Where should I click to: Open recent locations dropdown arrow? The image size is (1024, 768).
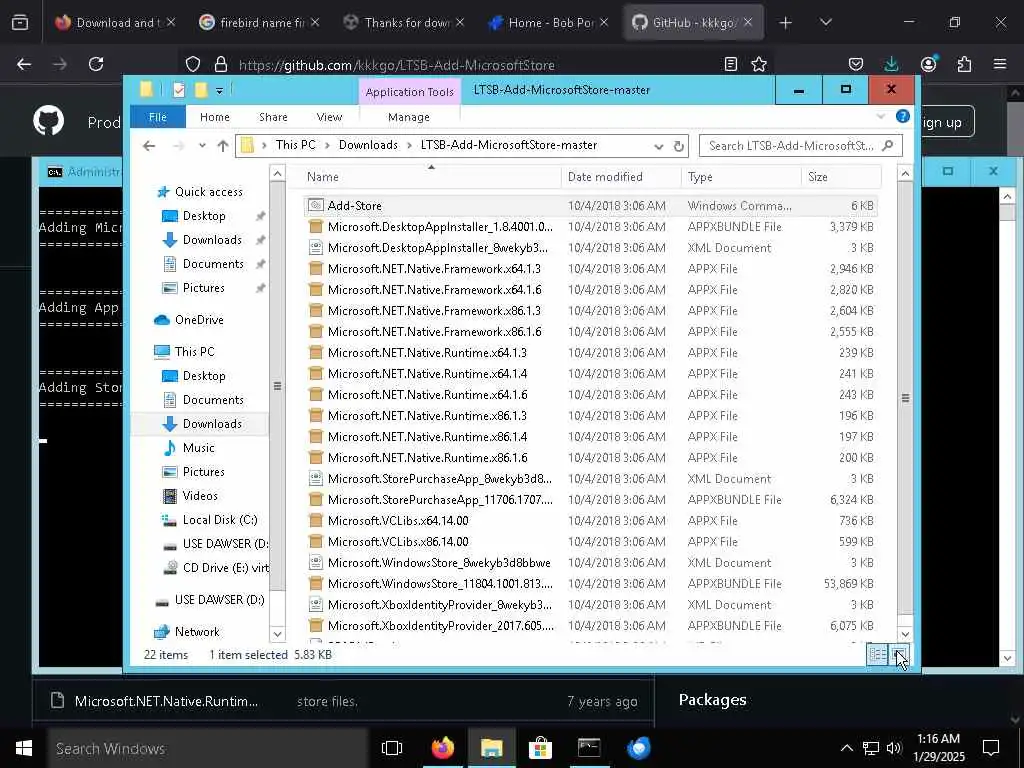click(202, 146)
